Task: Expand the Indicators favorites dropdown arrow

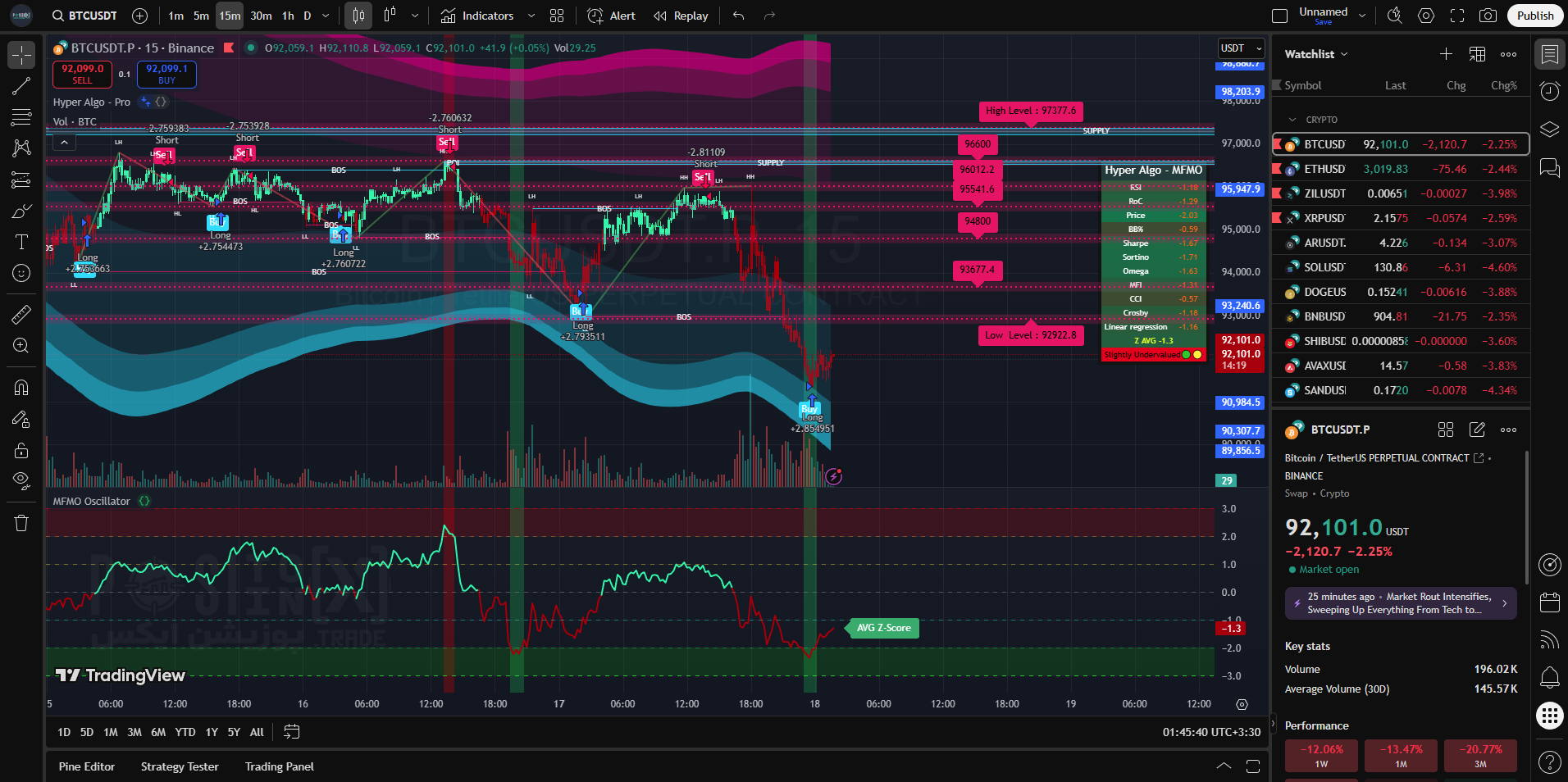Action: point(531,16)
